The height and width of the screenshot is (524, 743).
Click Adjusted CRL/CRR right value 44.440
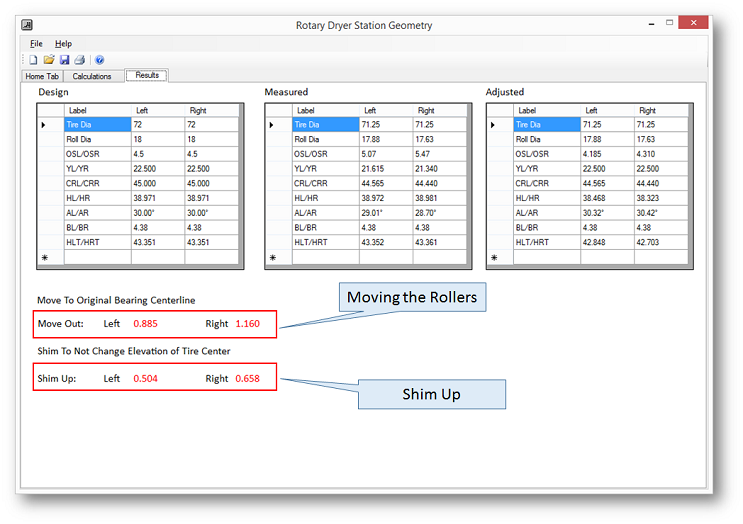coord(661,183)
